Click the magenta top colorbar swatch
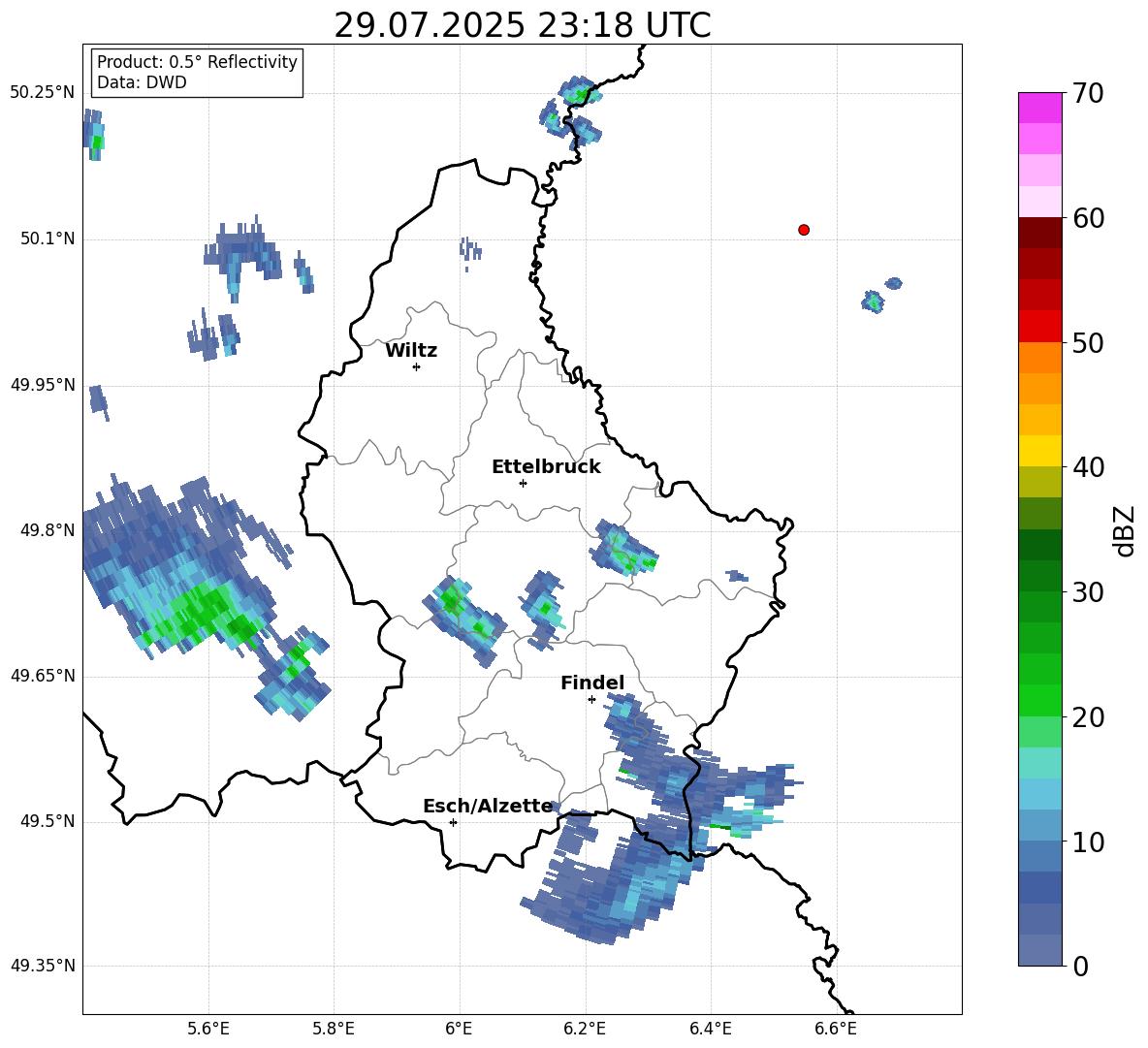This screenshot has height=1048, width=1148. pos(1039,108)
